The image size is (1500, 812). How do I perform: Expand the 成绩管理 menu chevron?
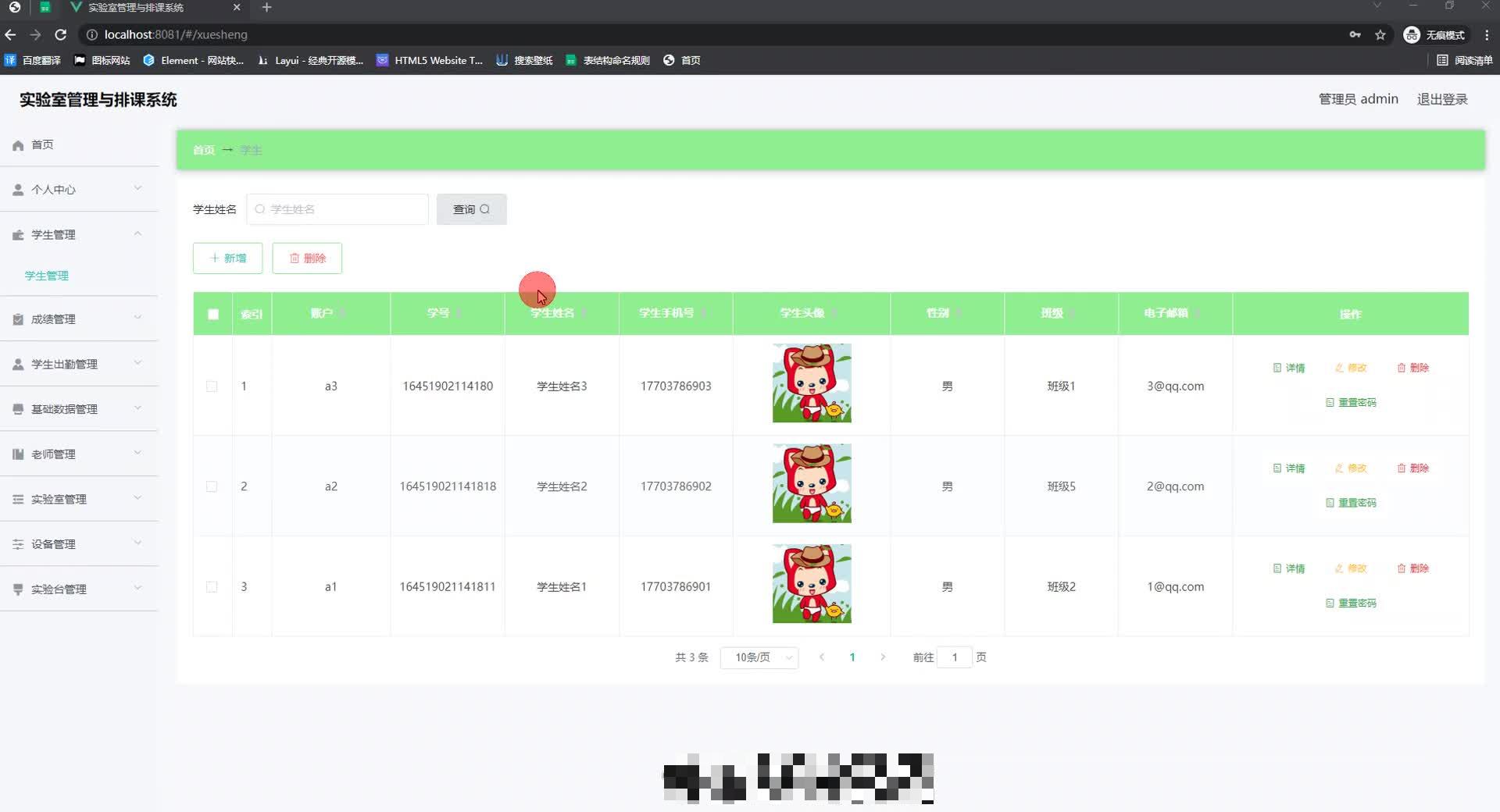click(x=137, y=318)
